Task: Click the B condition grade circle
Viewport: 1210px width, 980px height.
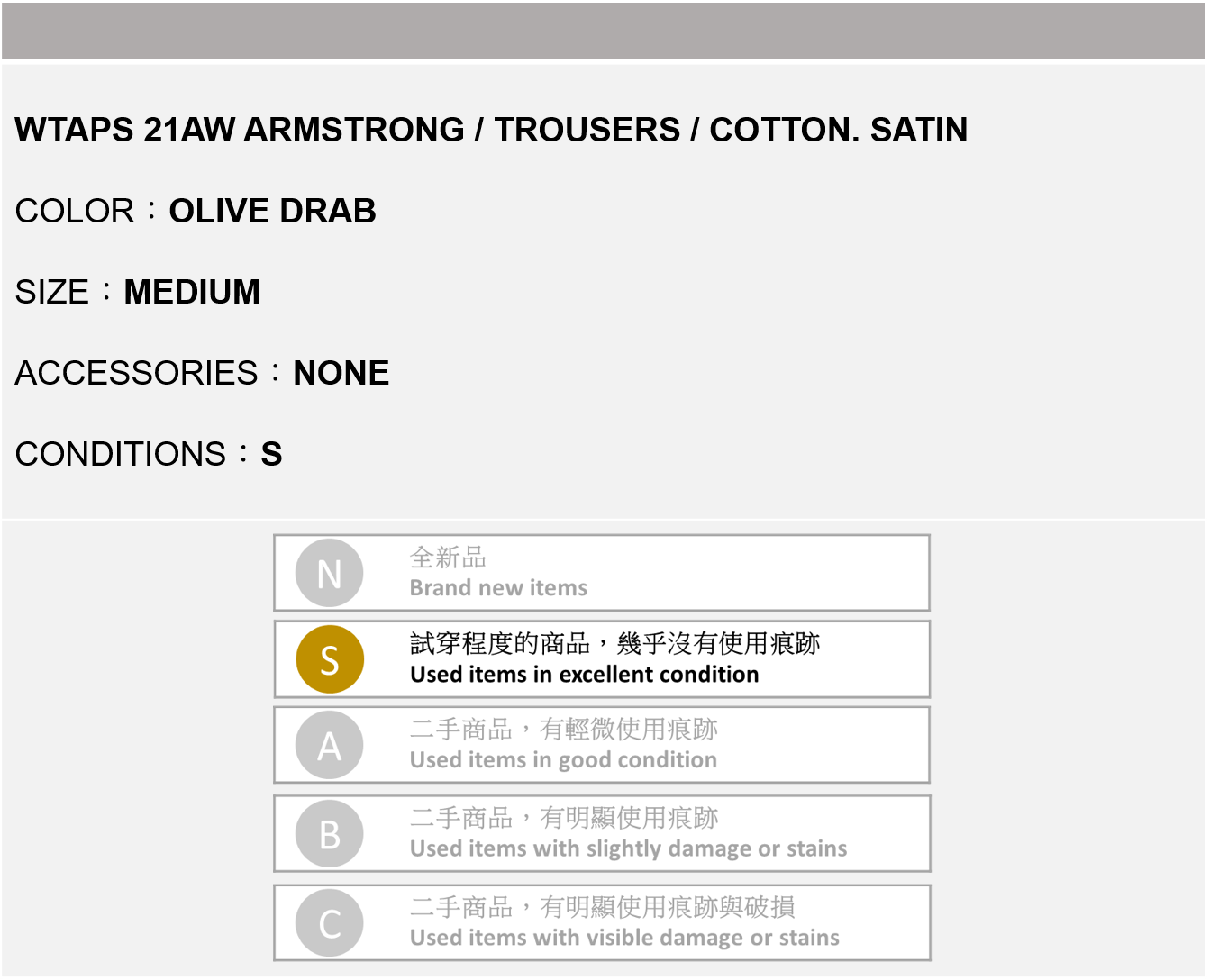Action: [330, 834]
